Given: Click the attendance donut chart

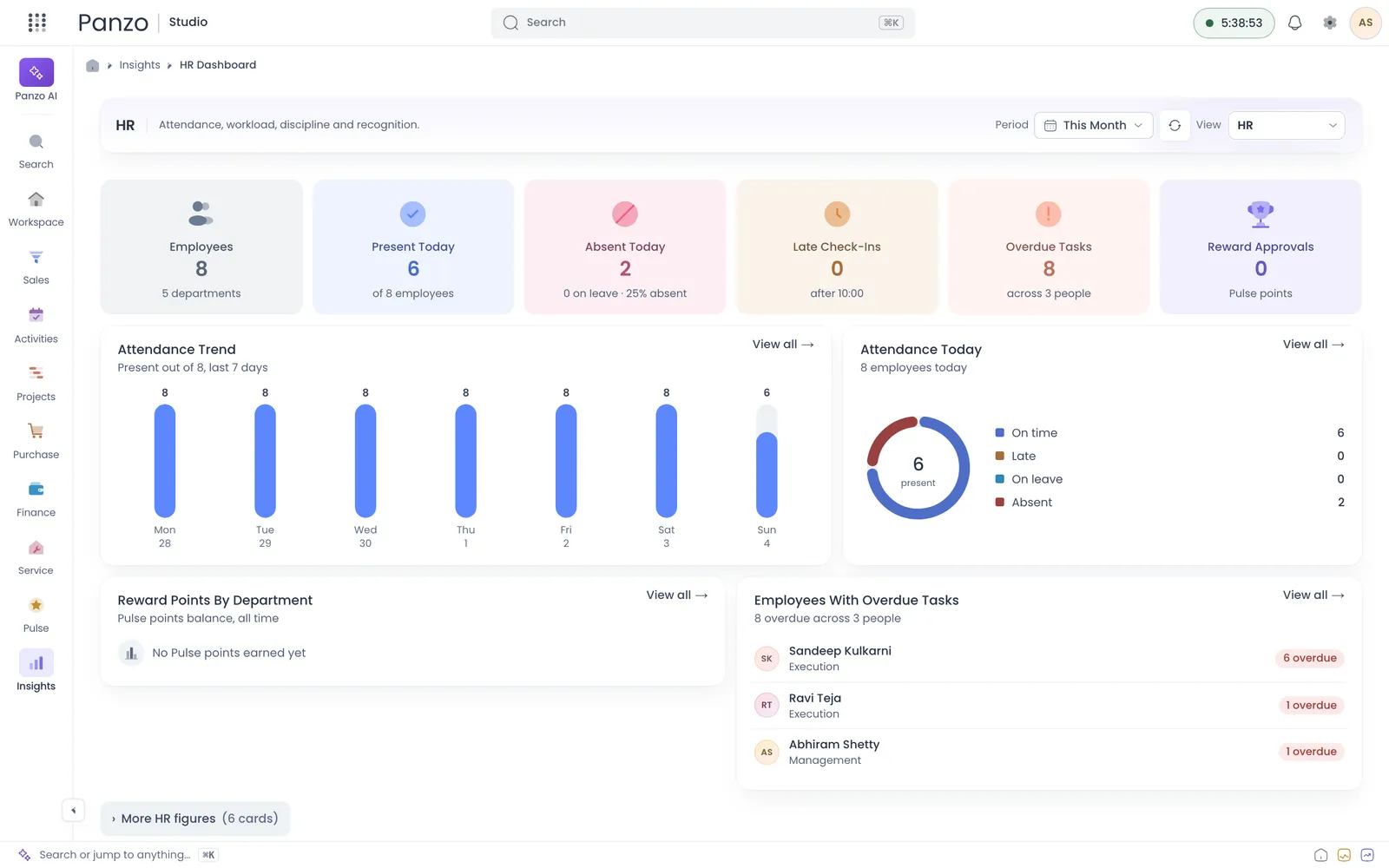Looking at the screenshot, I should pyautogui.click(x=918, y=469).
